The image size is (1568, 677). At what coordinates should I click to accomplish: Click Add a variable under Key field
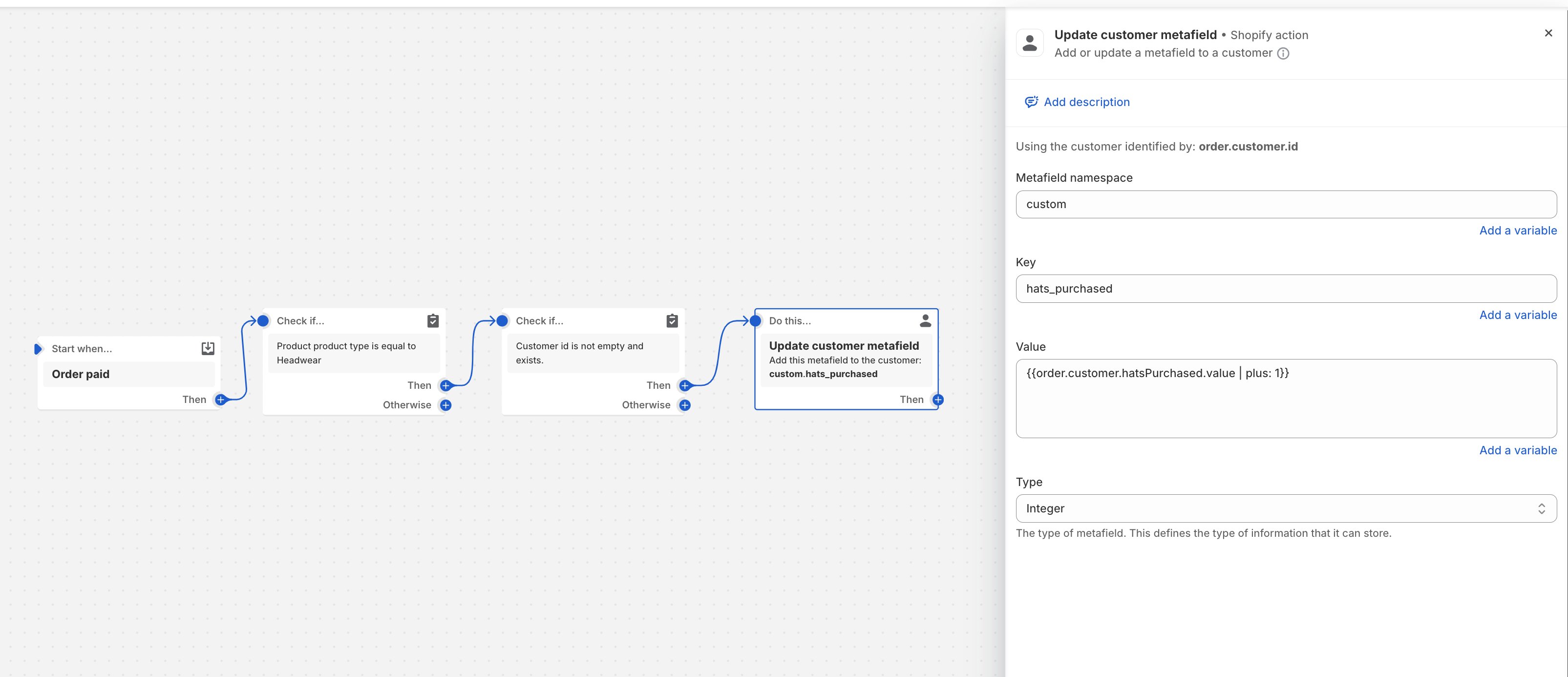click(x=1518, y=316)
